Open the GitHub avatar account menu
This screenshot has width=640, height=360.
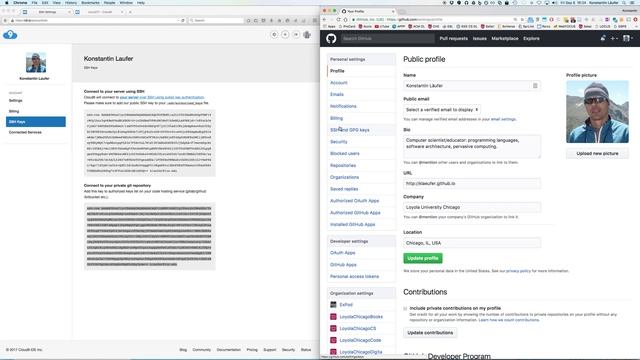pos(628,38)
